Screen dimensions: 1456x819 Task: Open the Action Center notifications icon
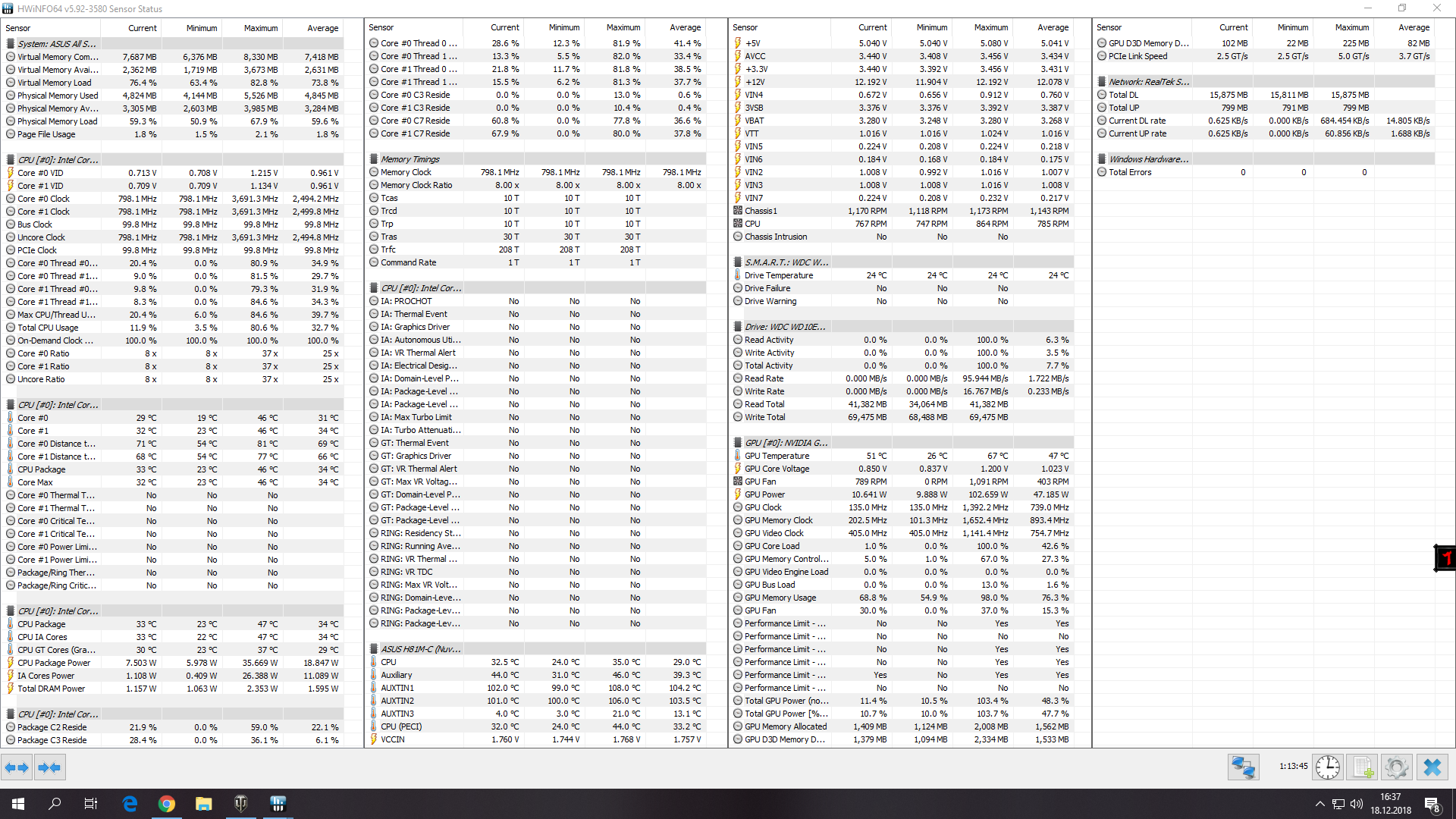(1432, 804)
